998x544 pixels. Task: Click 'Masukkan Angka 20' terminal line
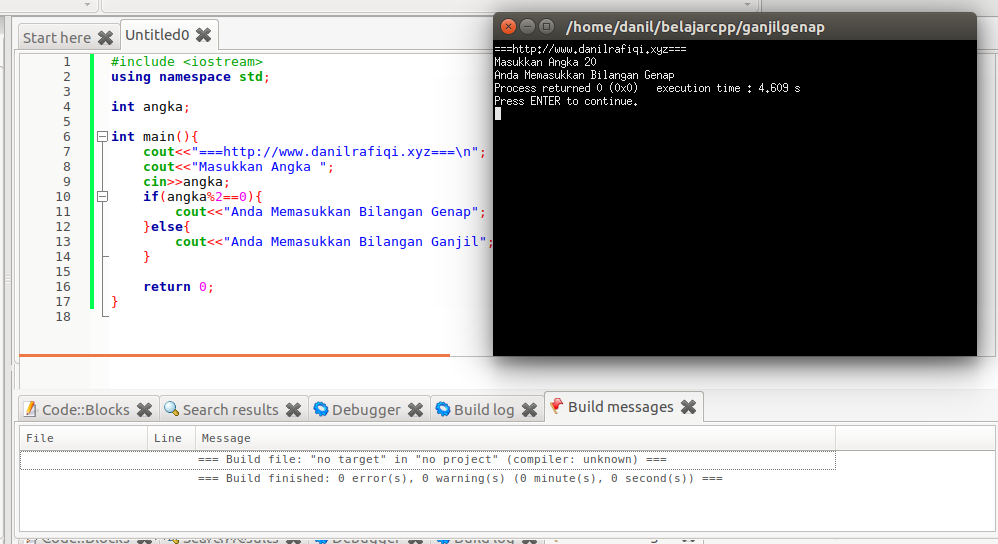tap(545, 62)
